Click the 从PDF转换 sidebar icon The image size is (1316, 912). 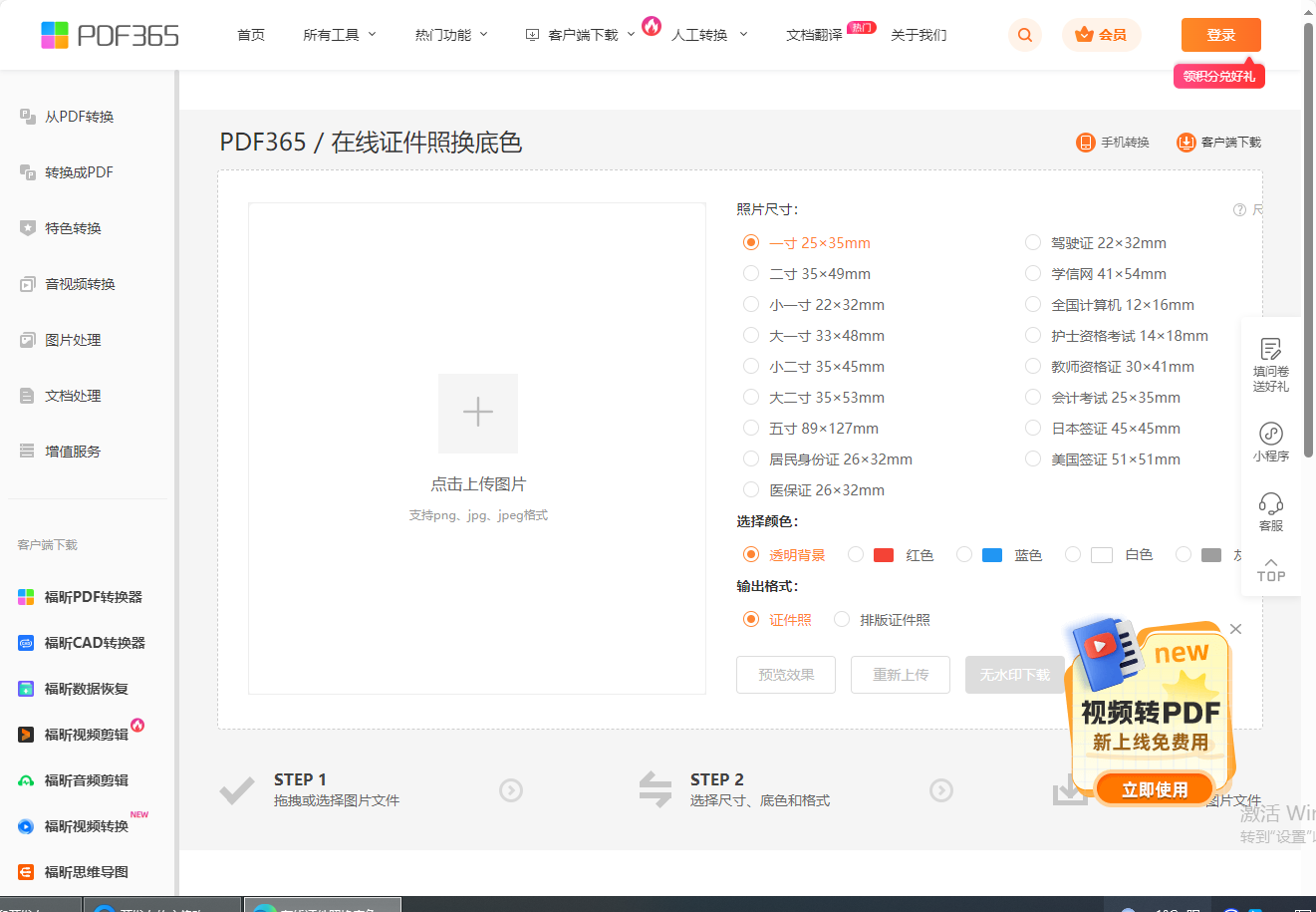point(28,117)
